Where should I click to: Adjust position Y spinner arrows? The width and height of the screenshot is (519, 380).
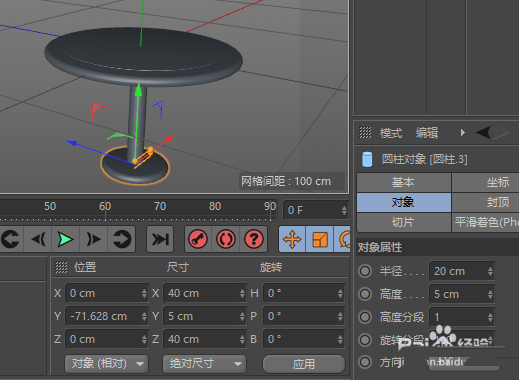pyautogui.click(x=144, y=316)
